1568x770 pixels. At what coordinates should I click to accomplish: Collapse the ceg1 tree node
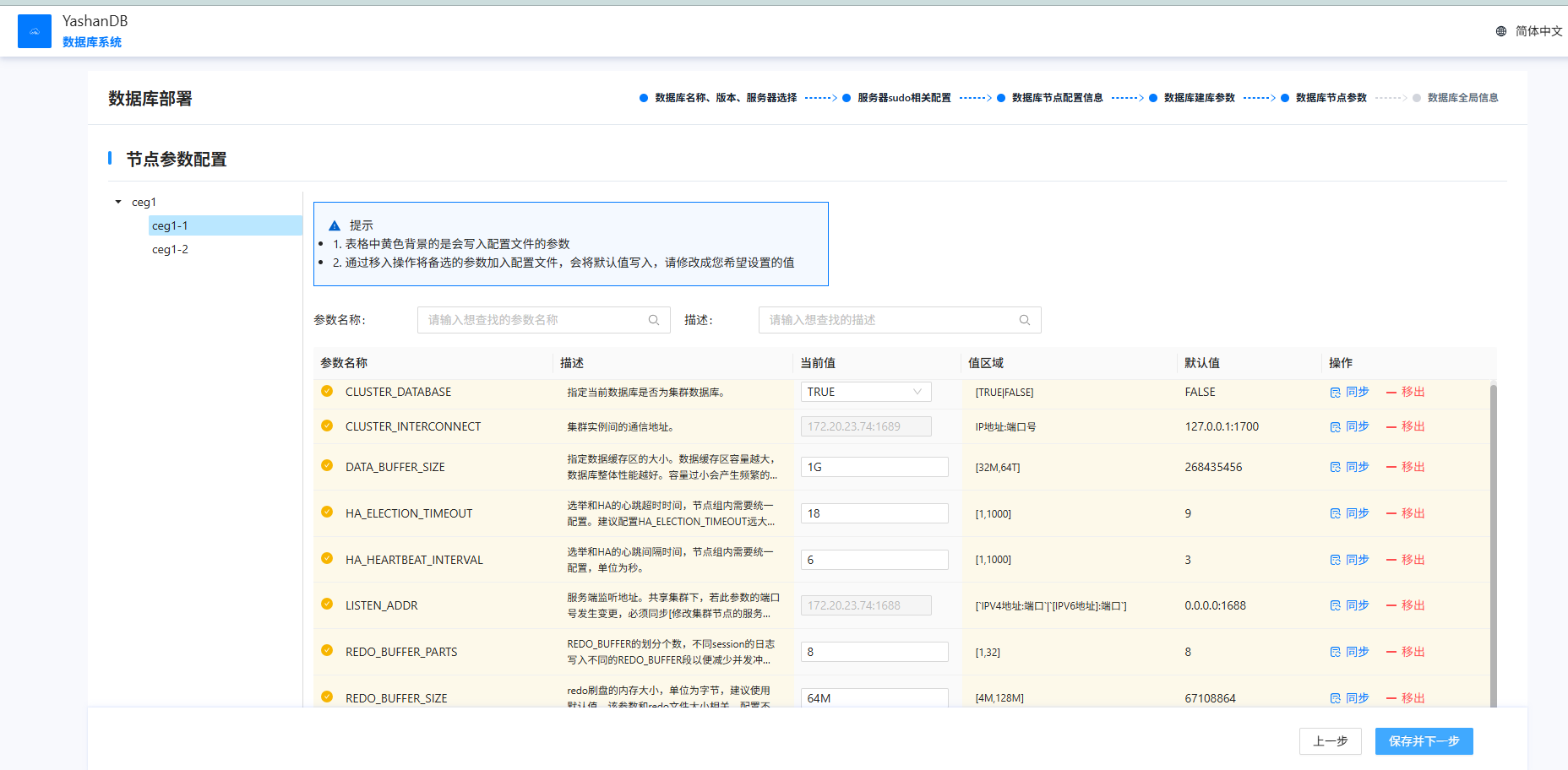coord(118,202)
